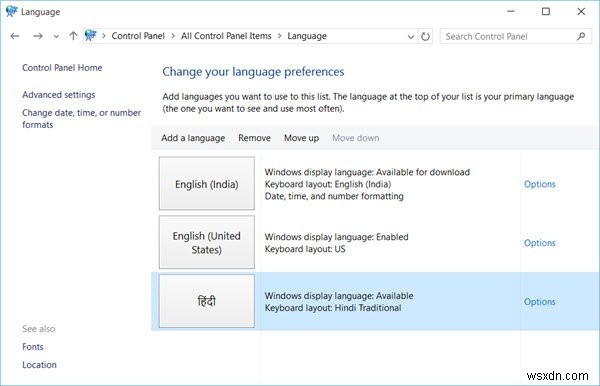This screenshot has width=600, height=386.
Task: Open Options for Hindi
Action: tap(540, 302)
